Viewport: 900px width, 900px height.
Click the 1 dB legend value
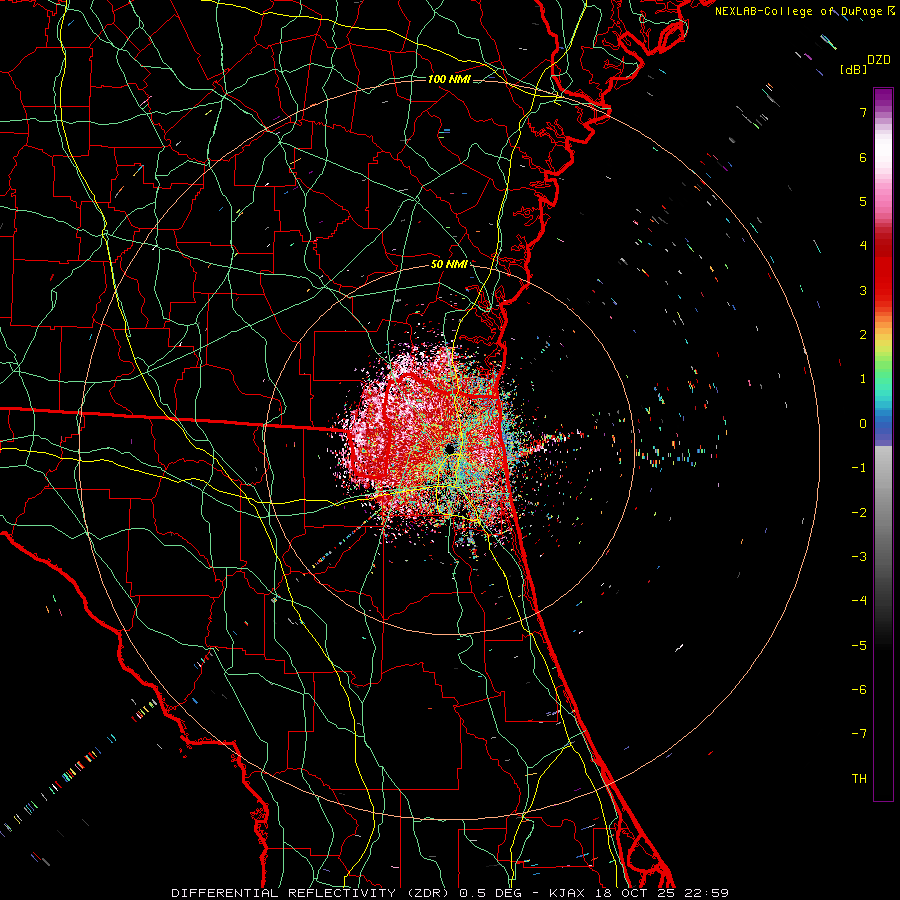click(x=863, y=379)
